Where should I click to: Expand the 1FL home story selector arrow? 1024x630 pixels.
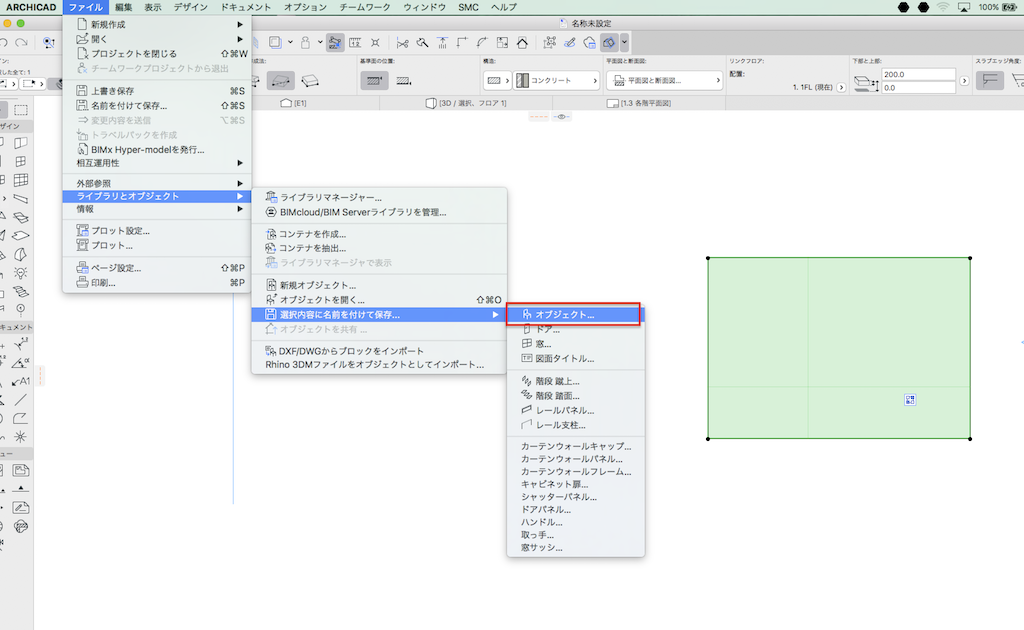click(840, 88)
